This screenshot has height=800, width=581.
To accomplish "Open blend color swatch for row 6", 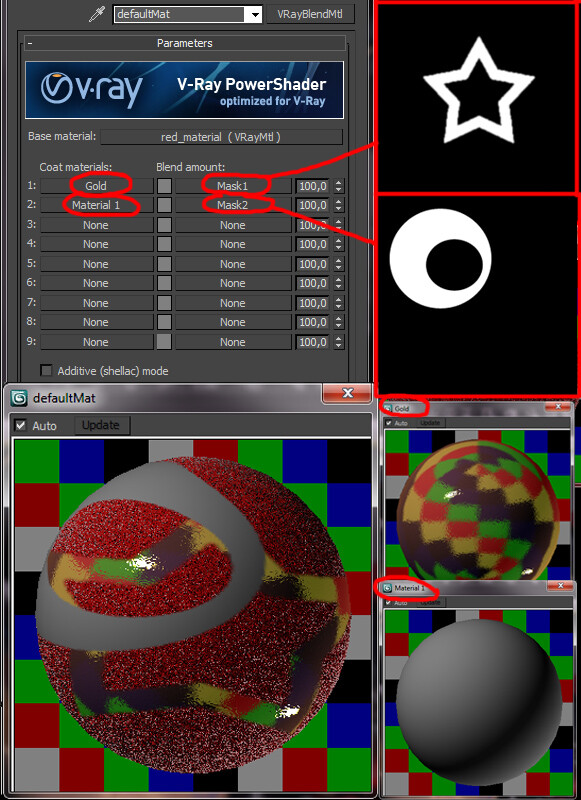I will (x=164, y=283).
